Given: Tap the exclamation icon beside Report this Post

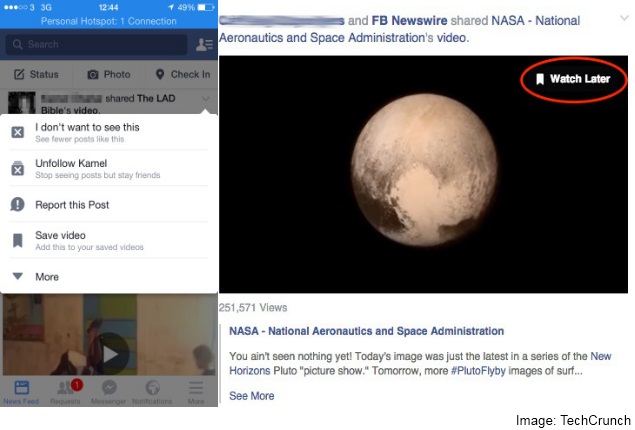Looking at the screenshot, I should click(17, 204).
